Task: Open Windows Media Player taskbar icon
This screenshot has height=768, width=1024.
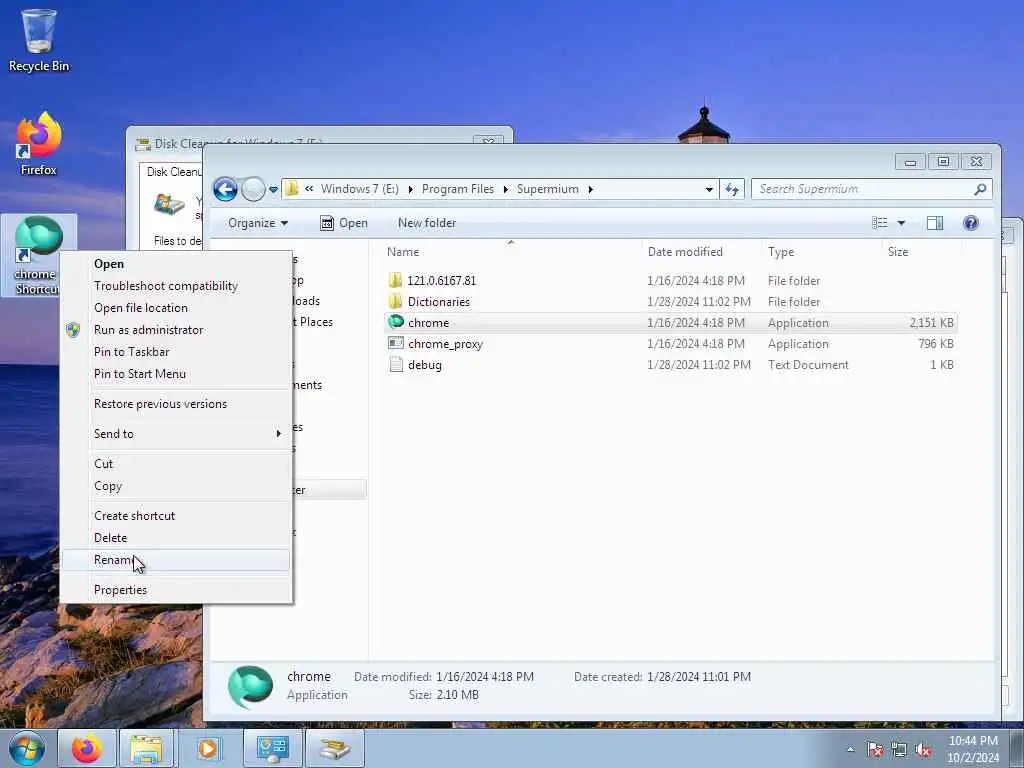Action: click(208, 748)
